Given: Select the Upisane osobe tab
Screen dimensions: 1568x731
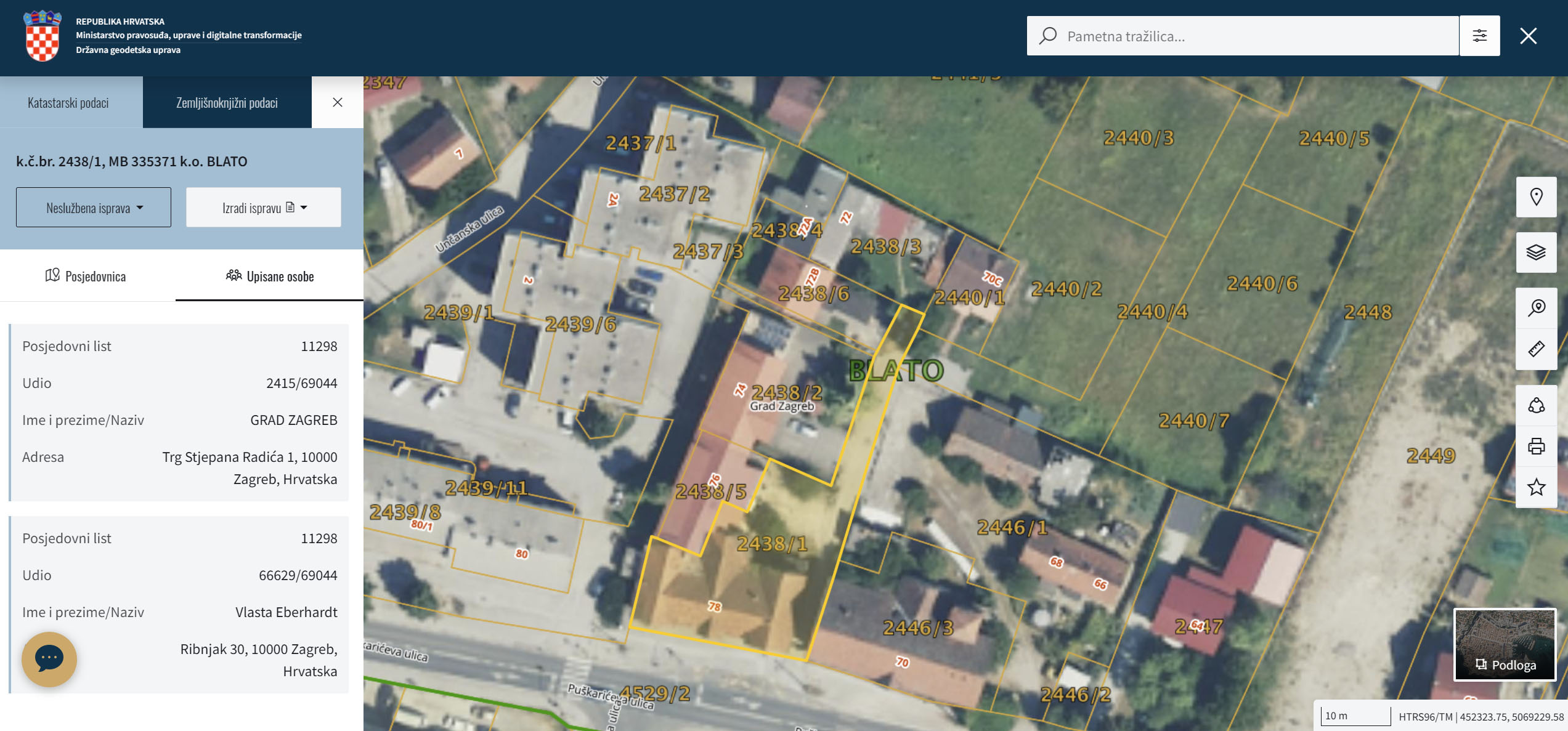Looking at the screenshot, I should point(270,276).
